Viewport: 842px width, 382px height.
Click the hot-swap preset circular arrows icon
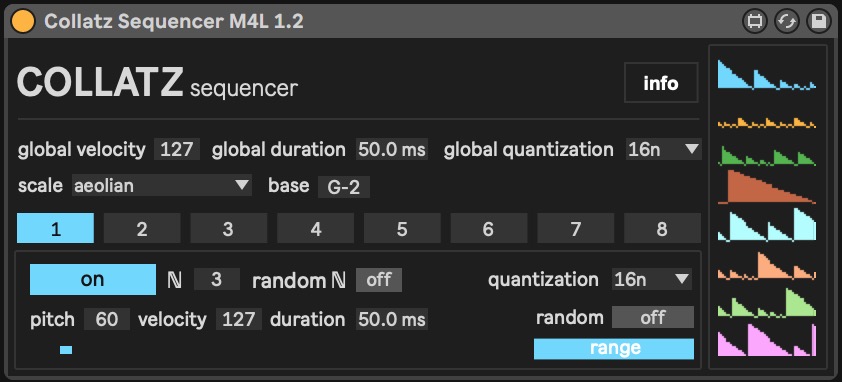(x=787, y=21)
